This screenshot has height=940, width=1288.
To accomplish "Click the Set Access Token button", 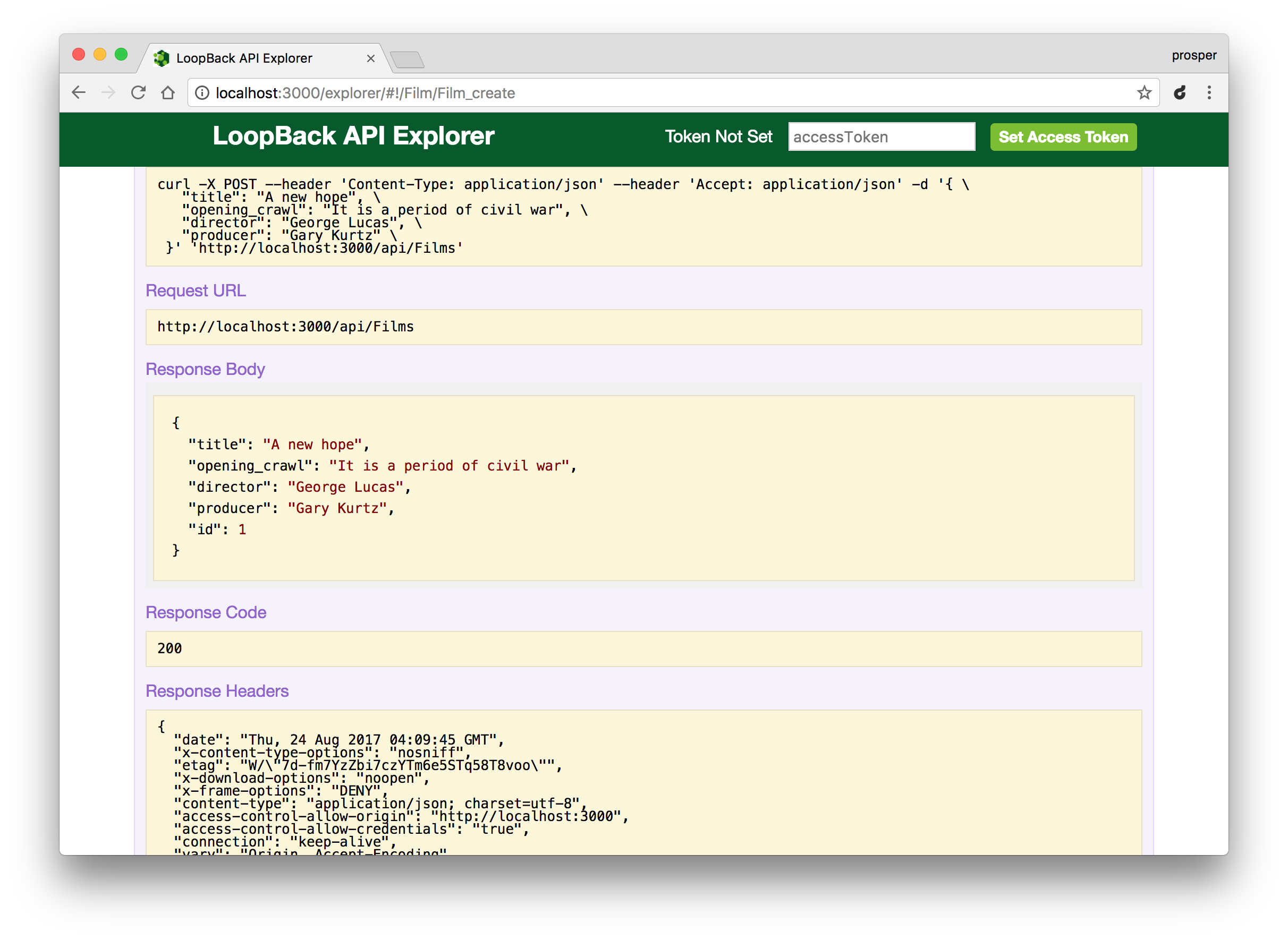I will pos(1063,137).
